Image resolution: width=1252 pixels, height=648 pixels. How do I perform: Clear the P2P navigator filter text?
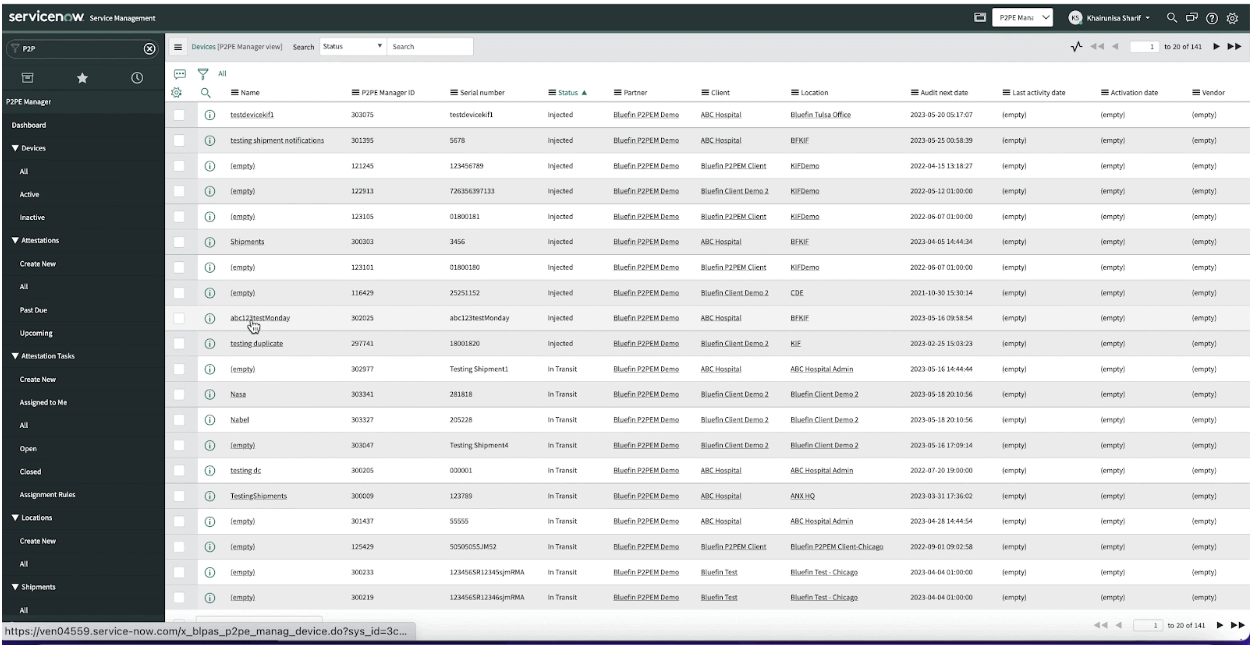tap(149, 48)
